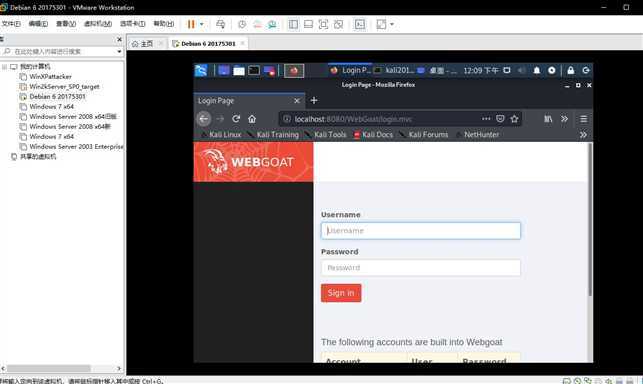The height and width of the screenshot is (384, 643).
Task: Open a new Firefox tab with plus
Action: point(314,101)
